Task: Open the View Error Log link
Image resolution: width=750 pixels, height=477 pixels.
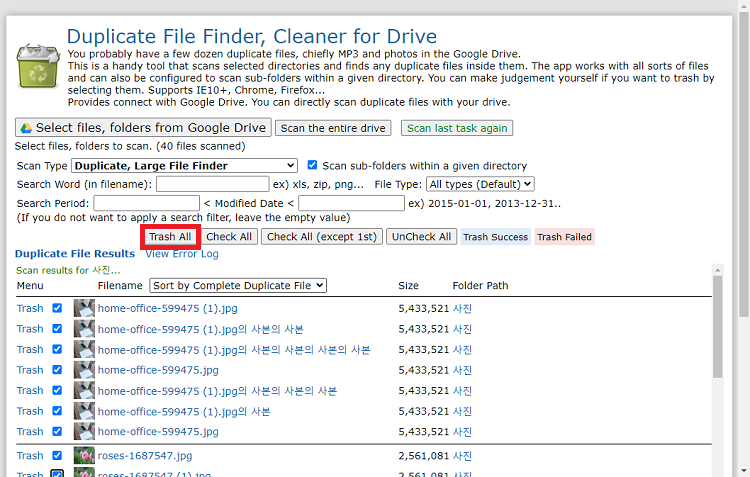Action: pyautogui.click(x=183, y=254)
